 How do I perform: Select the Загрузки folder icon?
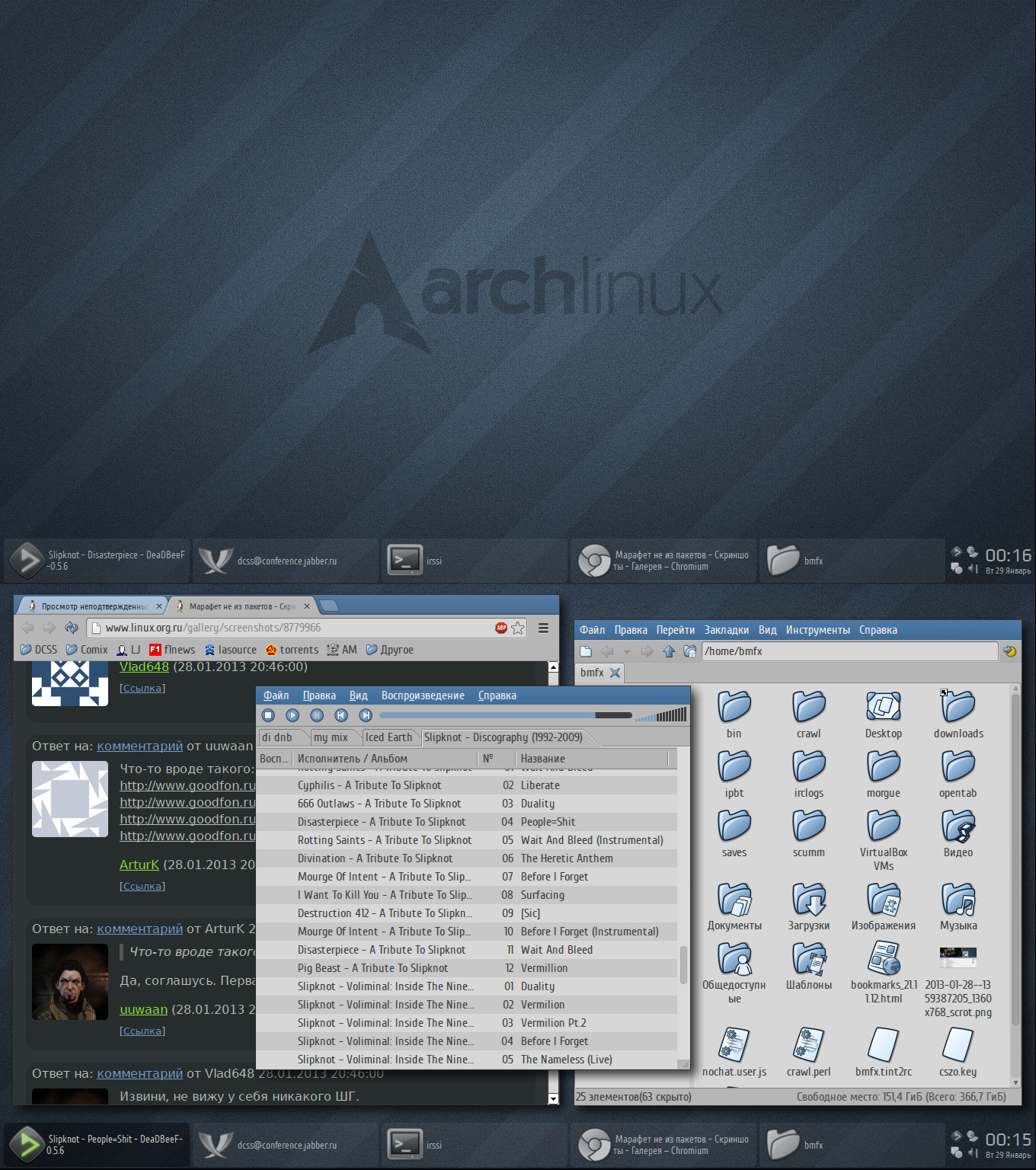[809, 899]
